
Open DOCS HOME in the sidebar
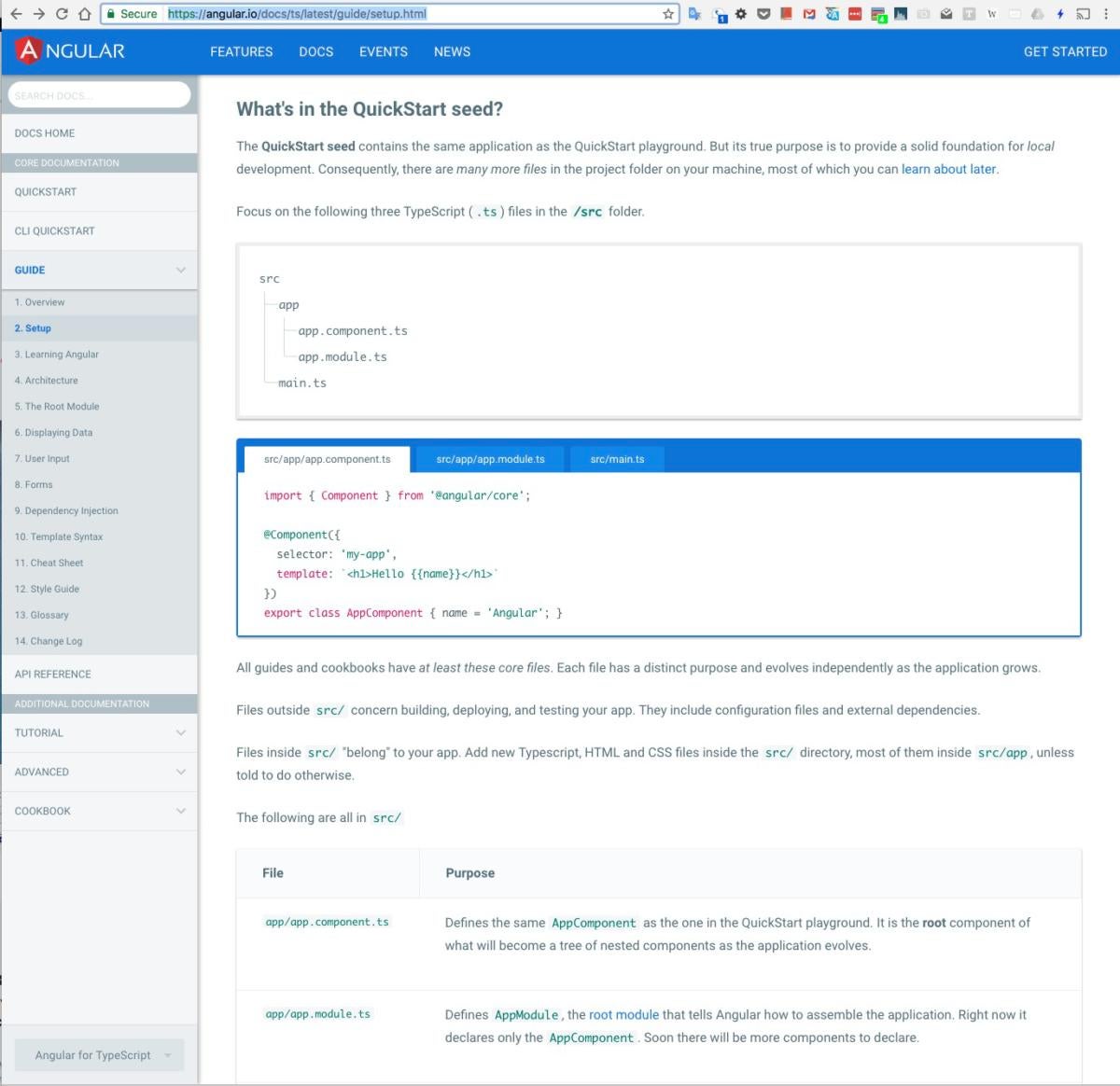(x=99, y=133)
